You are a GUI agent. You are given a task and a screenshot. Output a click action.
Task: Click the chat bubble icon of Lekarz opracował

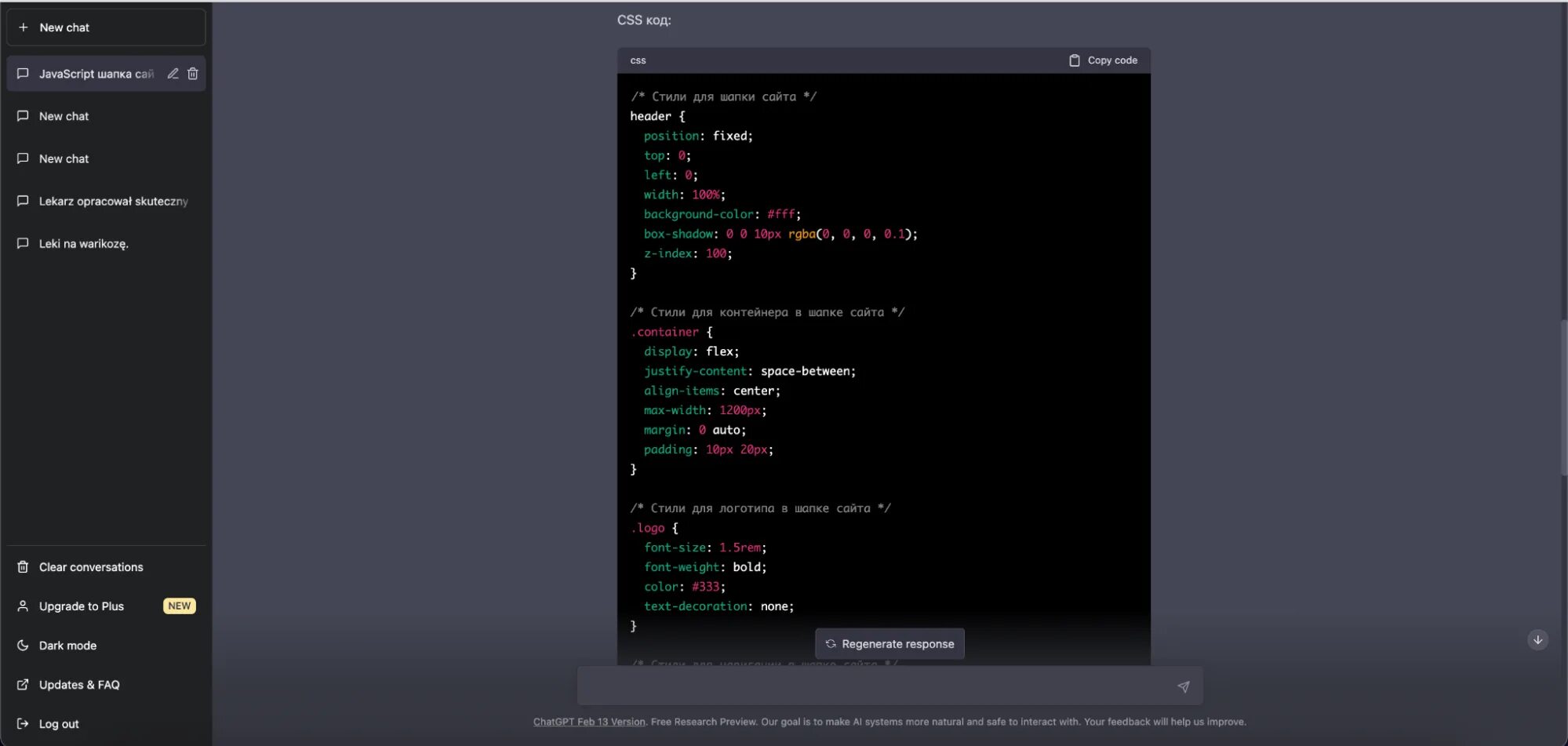24,201
